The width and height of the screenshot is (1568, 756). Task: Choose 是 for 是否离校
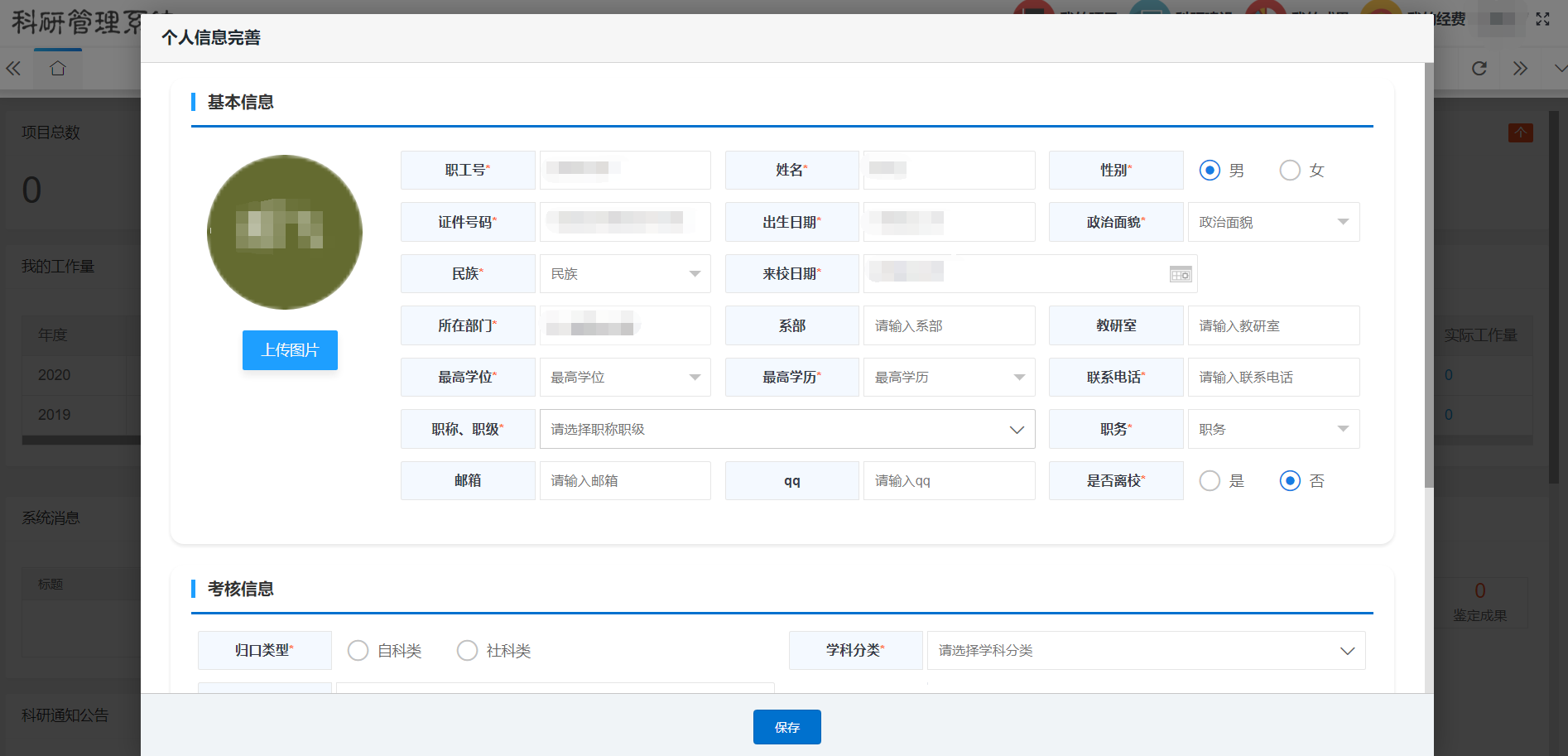click(1210, 481)
